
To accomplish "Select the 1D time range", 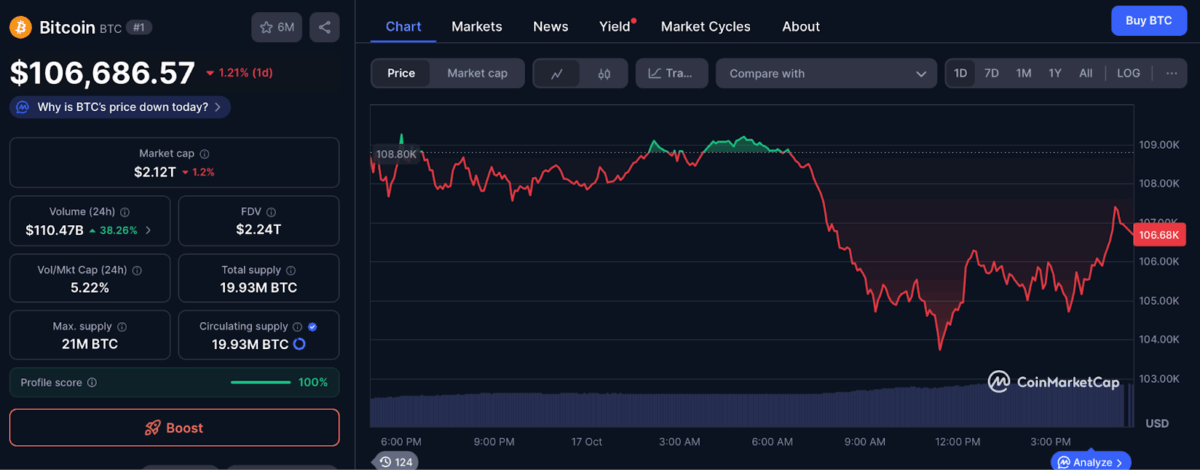I will [x=961, y=73].
